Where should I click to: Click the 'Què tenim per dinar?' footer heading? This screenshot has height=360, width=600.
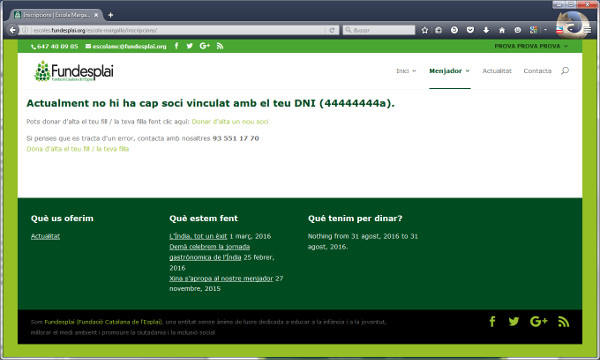pyautogui.click(x=355, y=218)
